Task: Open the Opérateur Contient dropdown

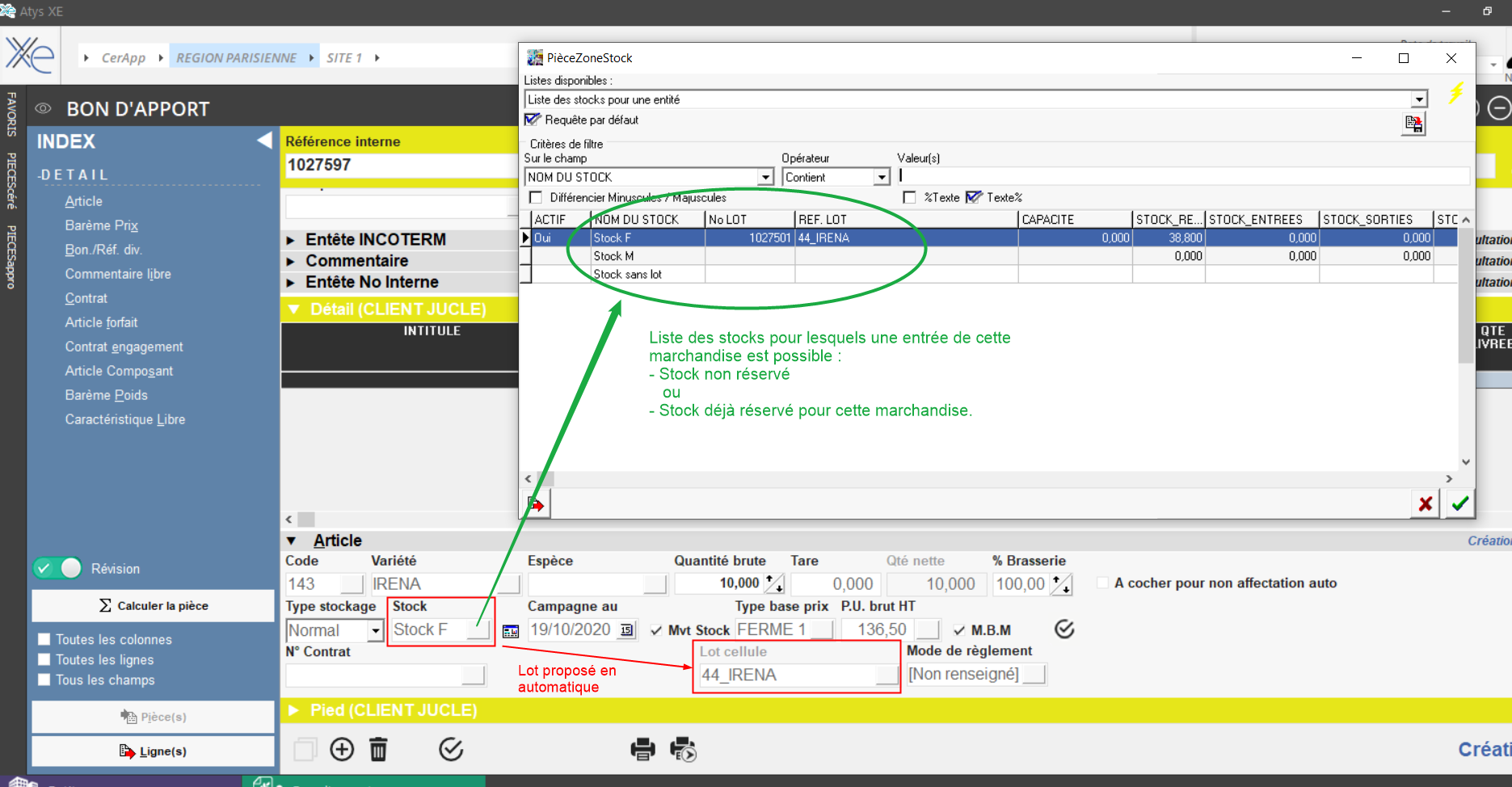Action: (x=882, y=177)
